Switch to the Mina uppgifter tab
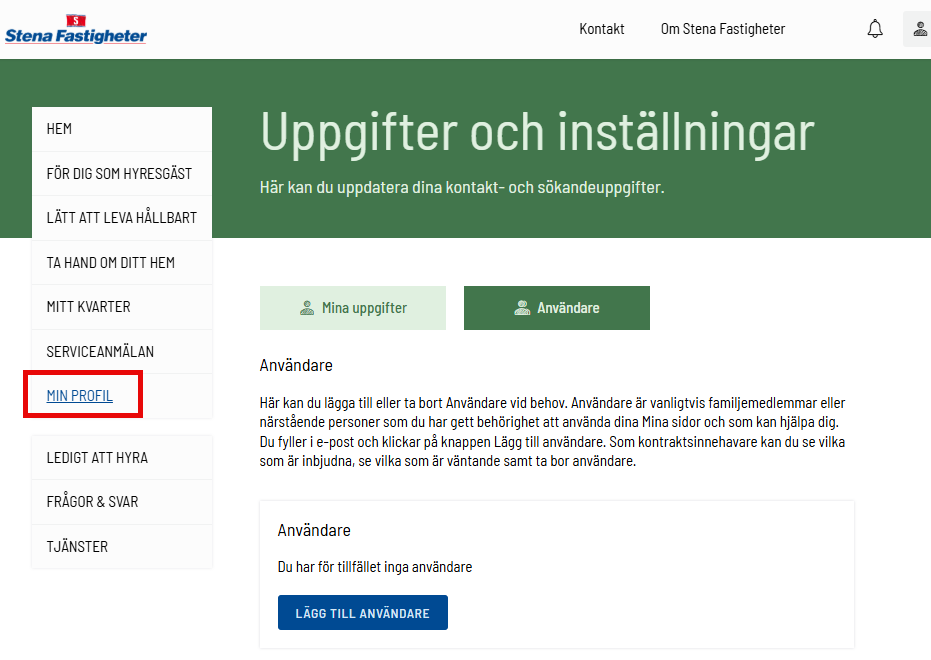931x660 pixels. click(353, 308)
